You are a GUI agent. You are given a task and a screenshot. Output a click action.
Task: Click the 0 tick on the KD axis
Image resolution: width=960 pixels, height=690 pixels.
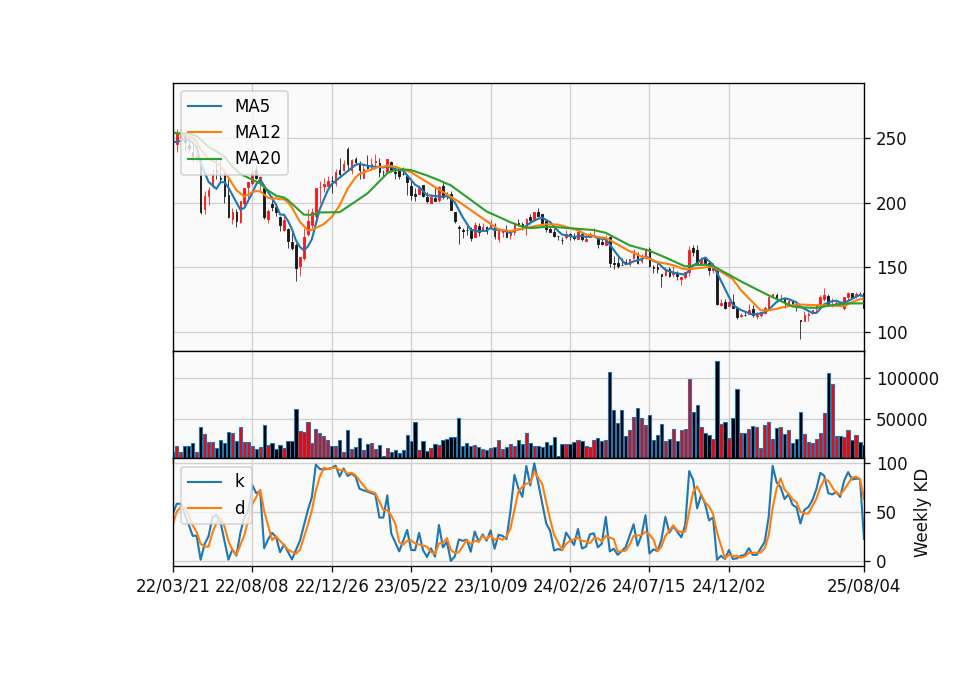pyautogui.click(x=882, y=561)
